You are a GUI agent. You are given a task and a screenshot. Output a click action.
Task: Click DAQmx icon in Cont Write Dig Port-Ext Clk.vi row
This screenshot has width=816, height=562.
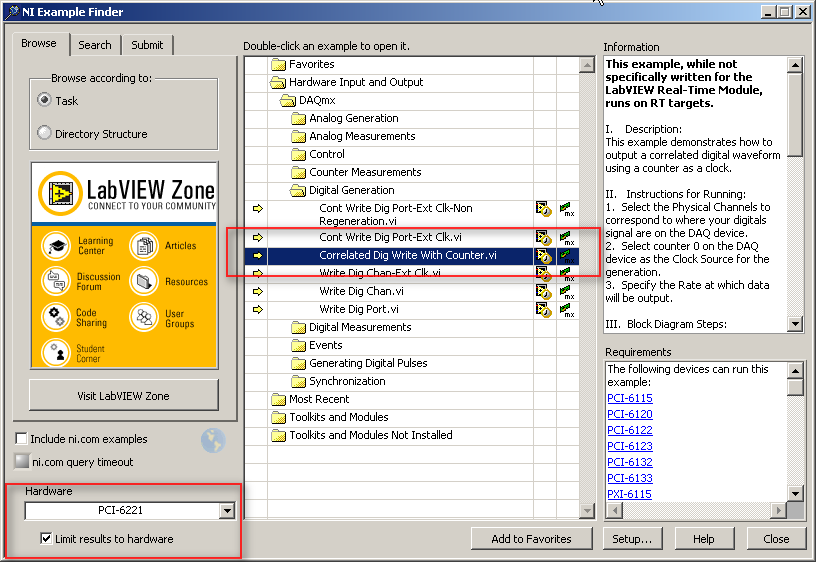[567, 237]
